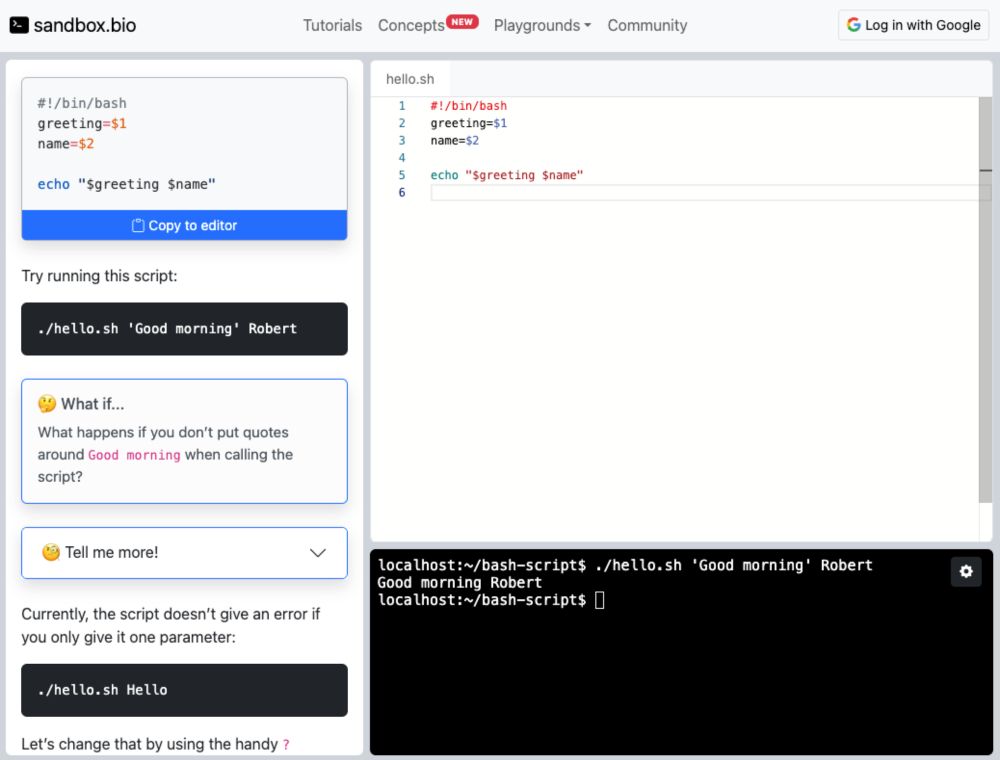Click 'Good morning Robert' terminal output
1000x760 pixels.
coord(459,583)
